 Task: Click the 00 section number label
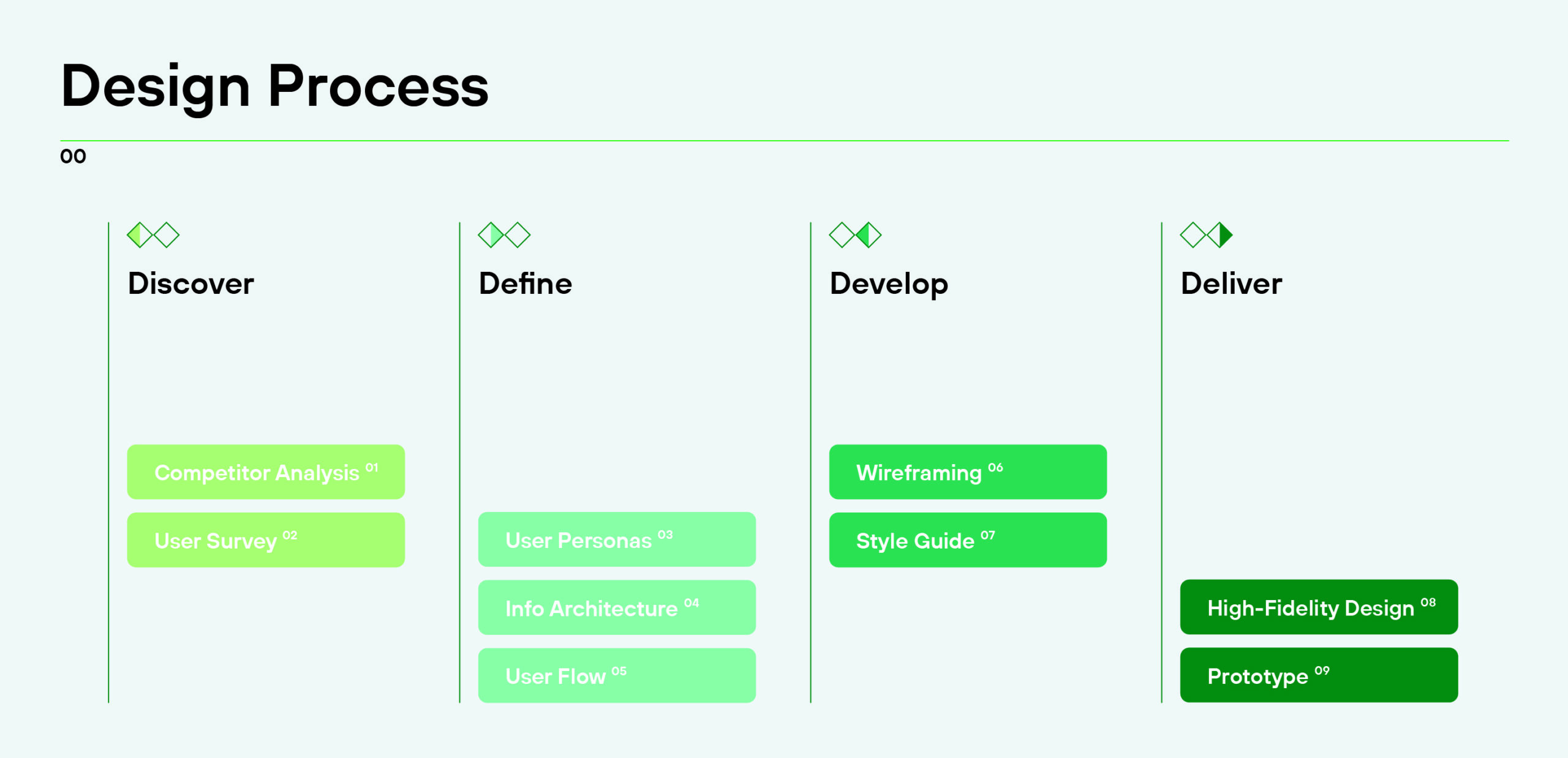coord(73,157)
